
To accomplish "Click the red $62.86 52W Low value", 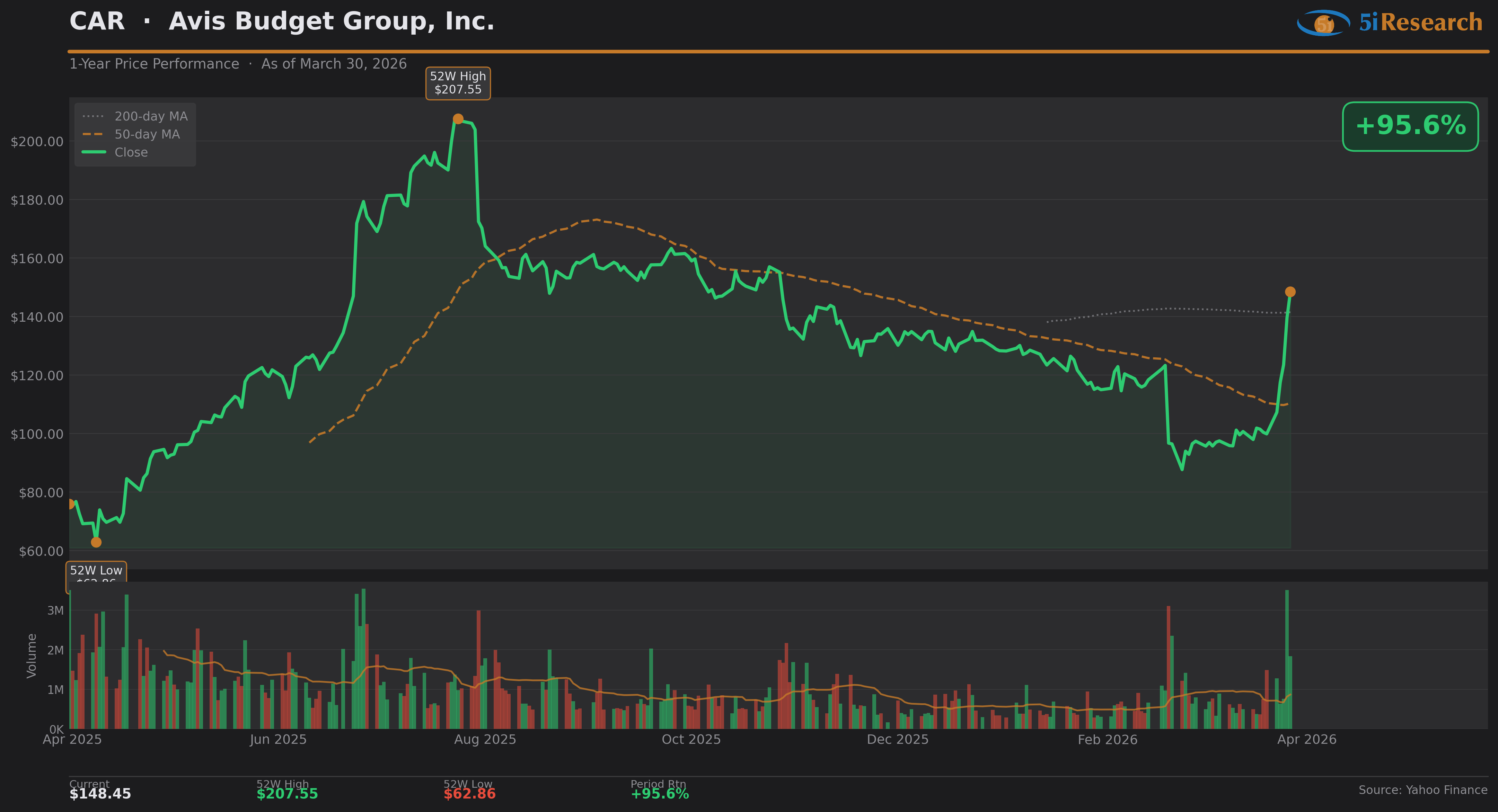I will (x=469, y=794).
